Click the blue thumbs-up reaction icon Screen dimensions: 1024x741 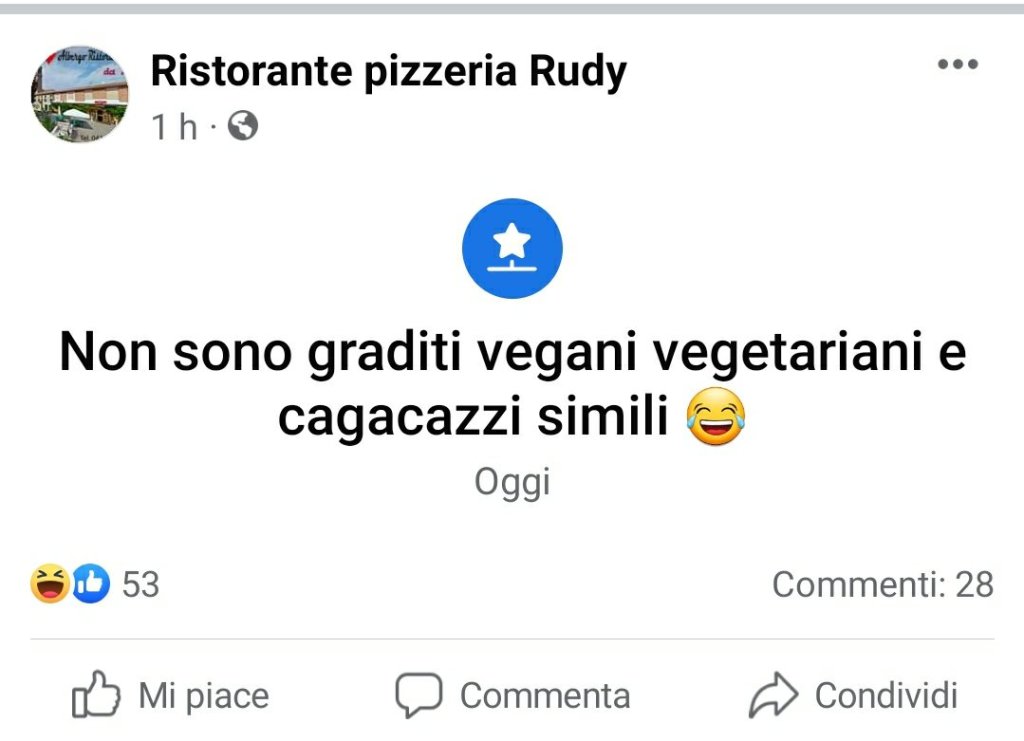click(90, 584)
